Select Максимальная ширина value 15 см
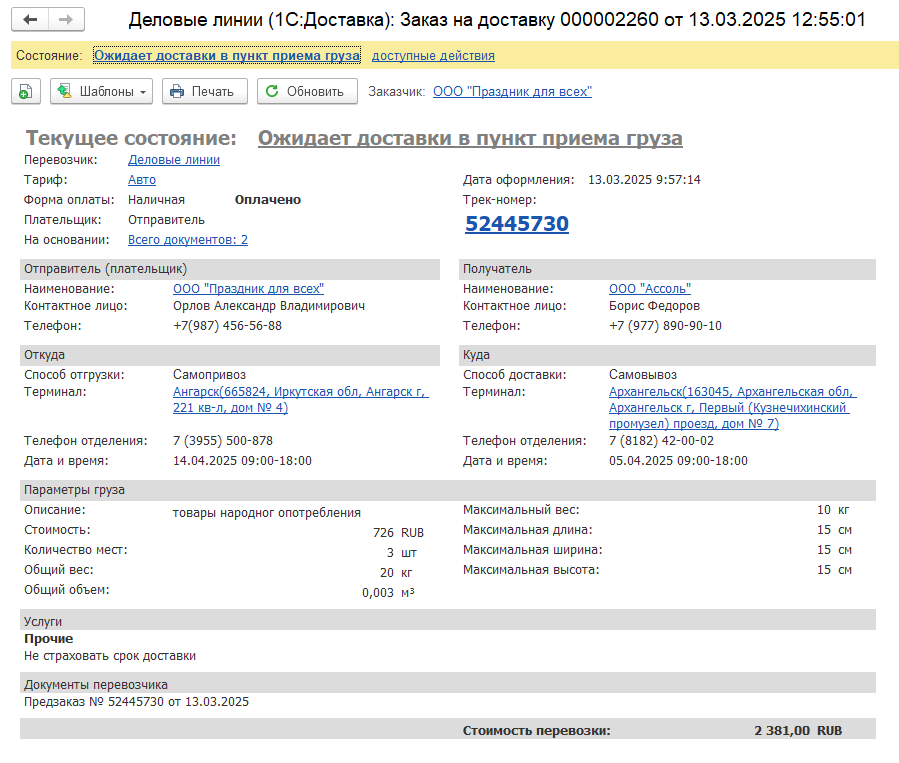 834,550
